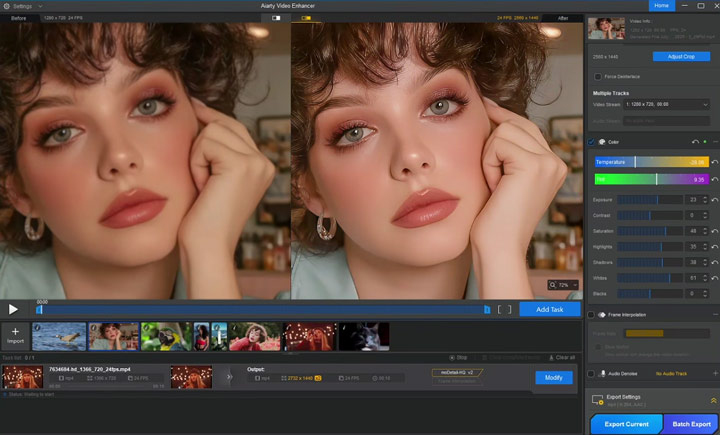Select the woman in red sweater thumbnail
Screen dimensions: 720x435
(254, 336)
